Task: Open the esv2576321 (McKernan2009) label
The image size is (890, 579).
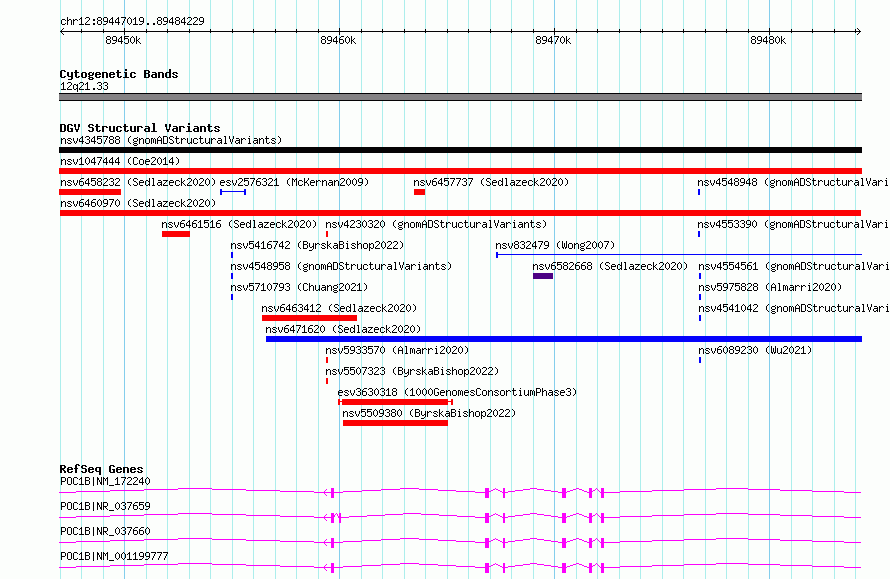Action: [294, 182]
